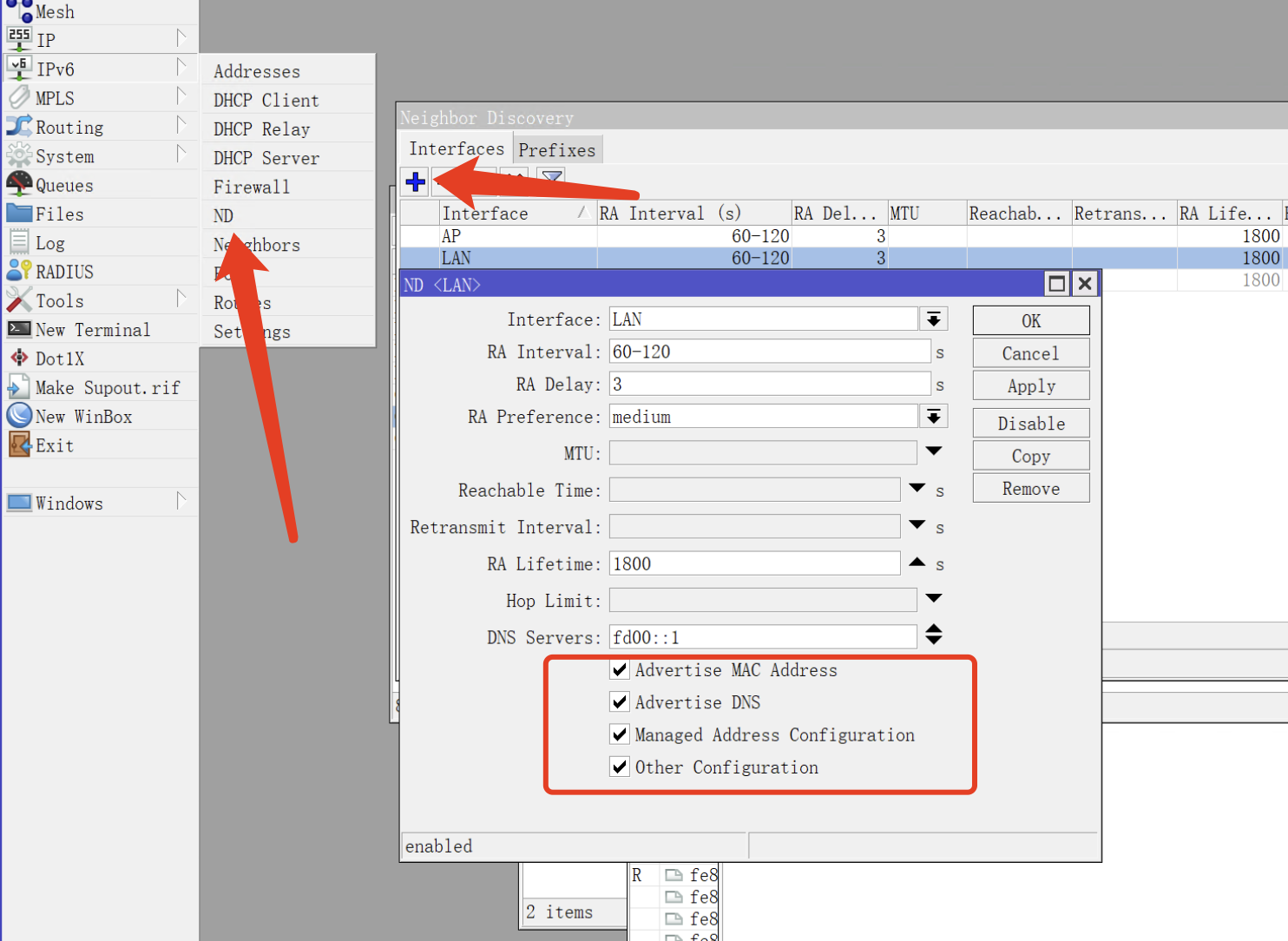Open the Interface dropdown list
The height and width of the screenshot is (941, 1288).
pos(933,319)
